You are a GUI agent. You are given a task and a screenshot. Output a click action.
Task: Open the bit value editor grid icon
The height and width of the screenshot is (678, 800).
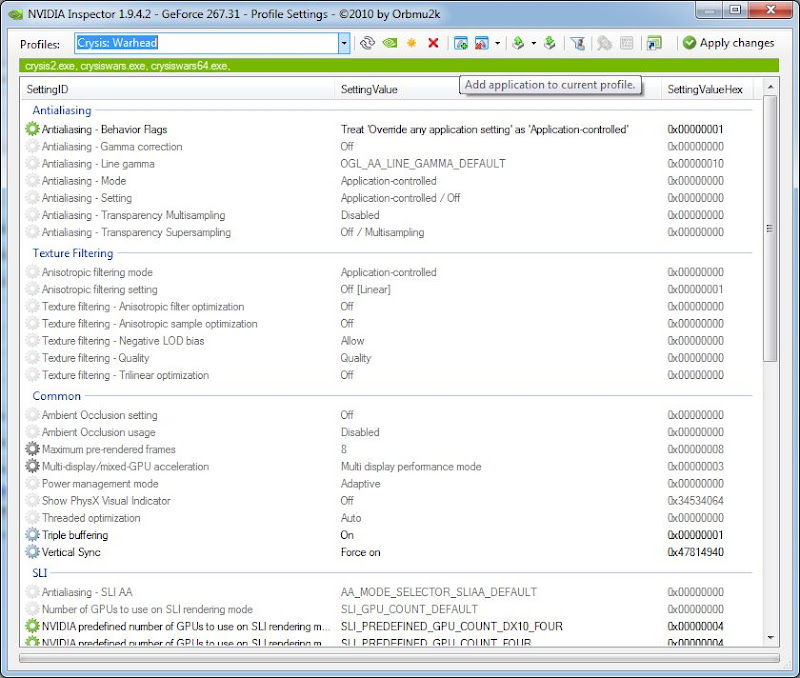pos(627,43)
